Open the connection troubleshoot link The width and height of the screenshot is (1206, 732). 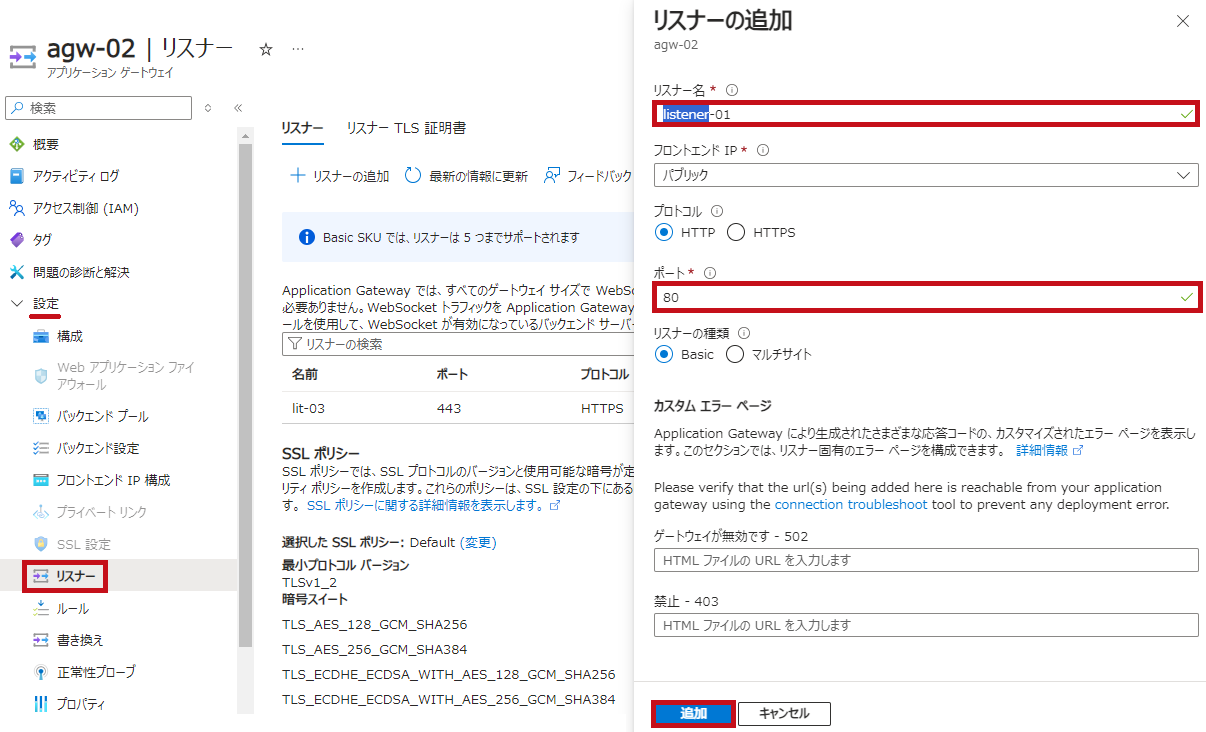(851, 504)
